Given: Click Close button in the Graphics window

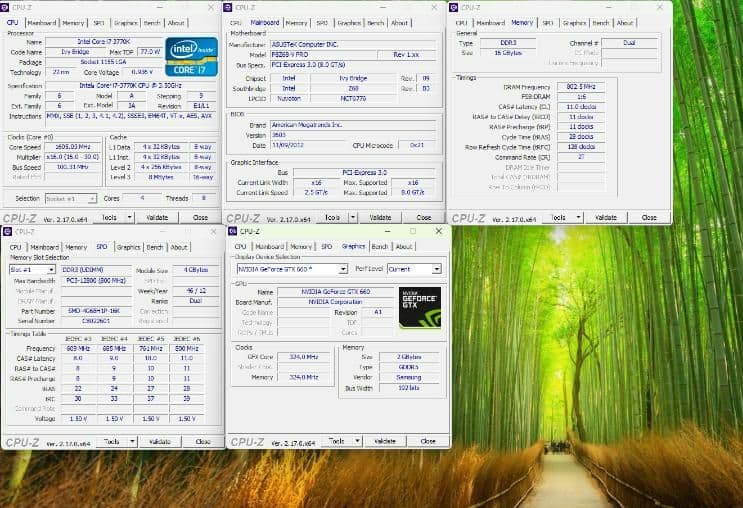Looking at the screenshot, I should tap(428, 441).
